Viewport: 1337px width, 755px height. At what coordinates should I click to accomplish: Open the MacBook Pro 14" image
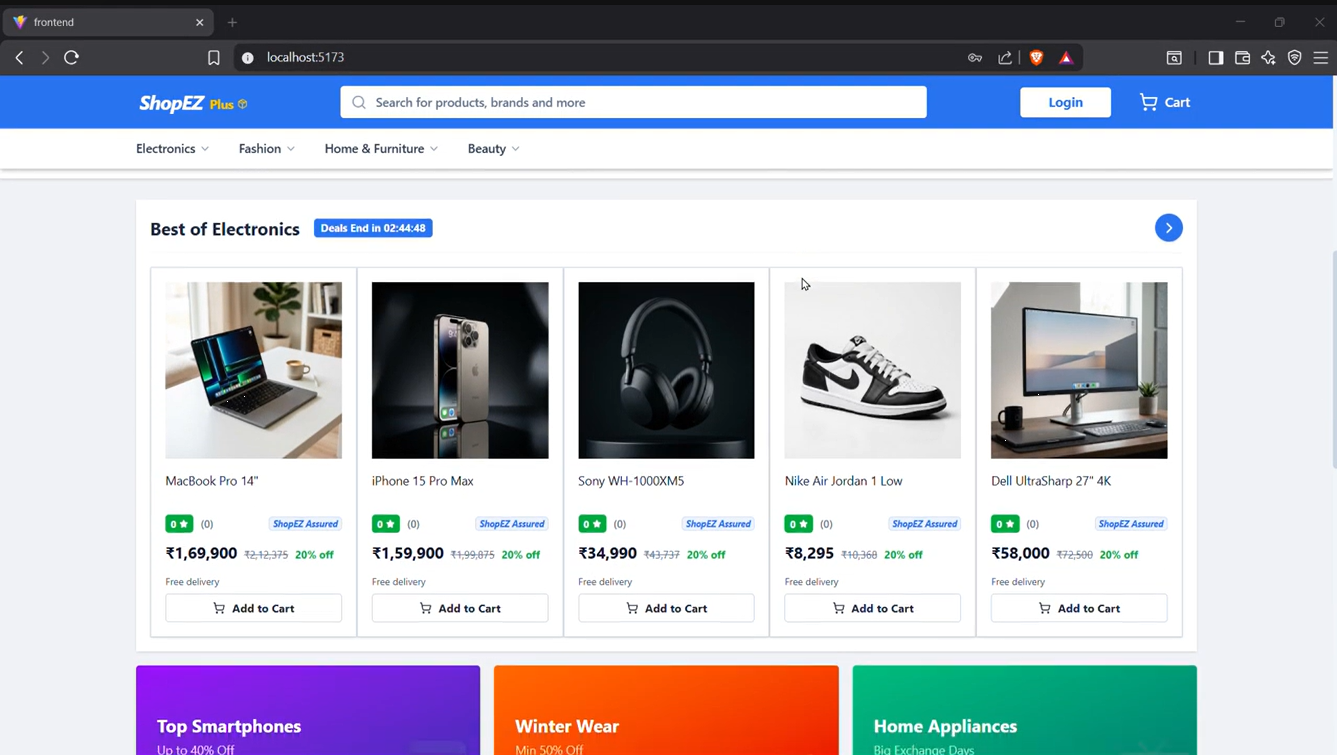(254, 370)
